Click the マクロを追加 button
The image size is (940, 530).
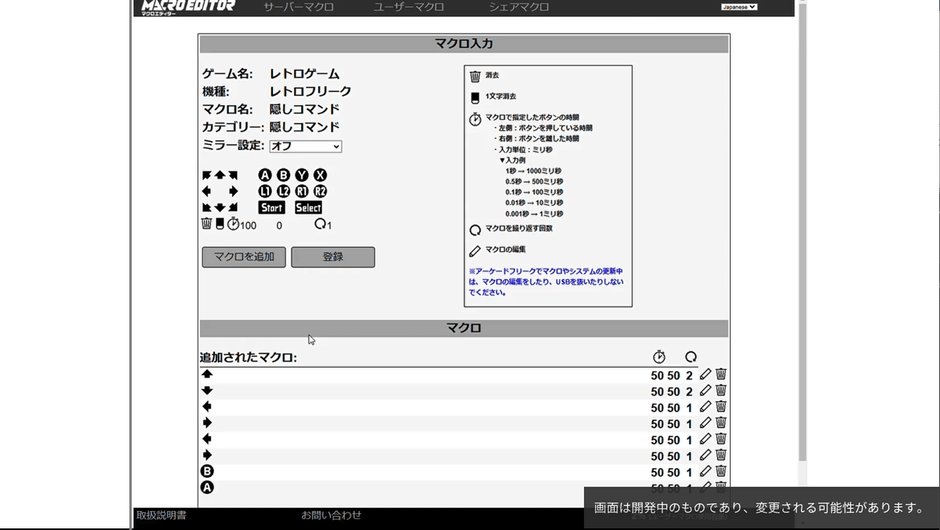(244, 257)
